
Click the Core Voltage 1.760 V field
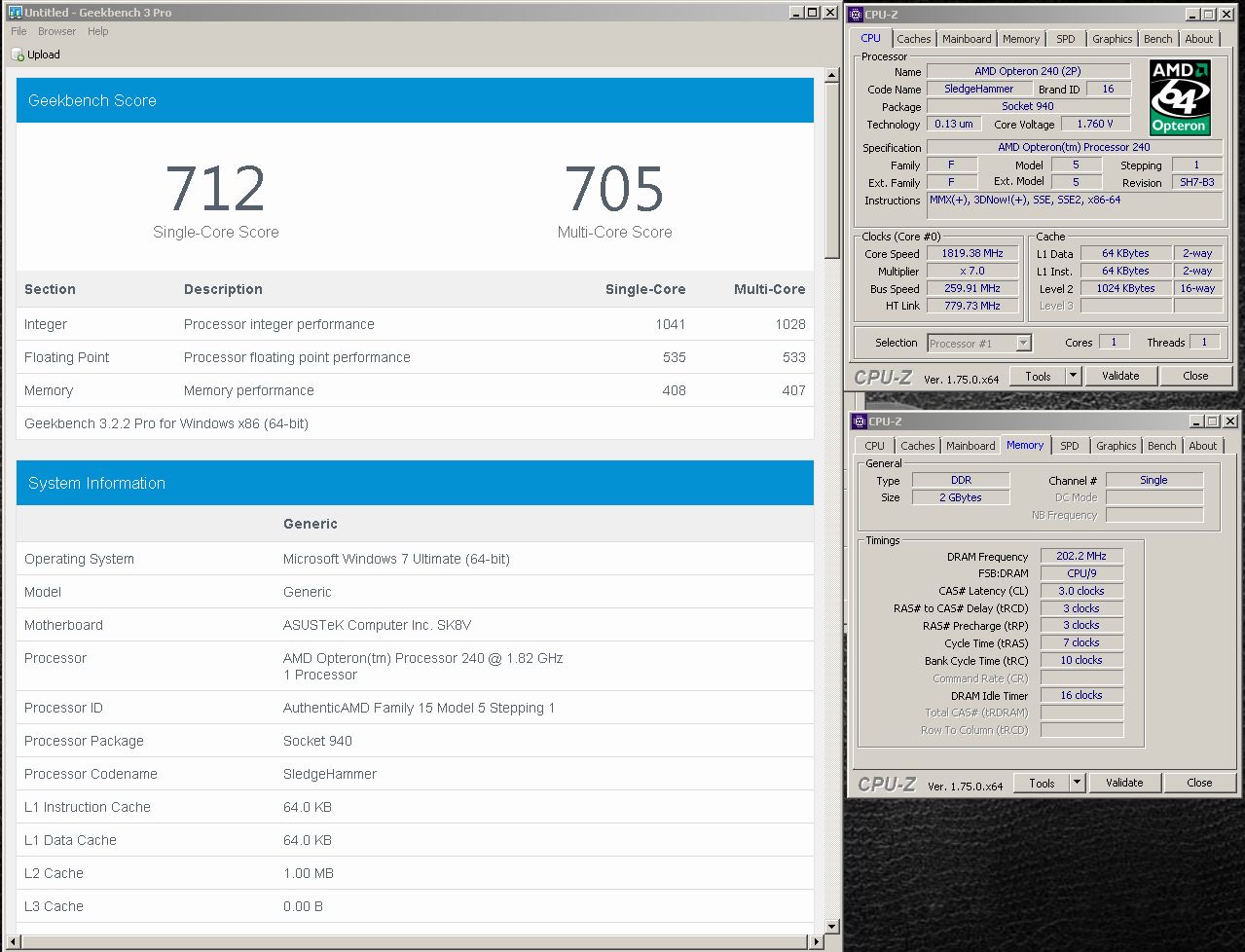click(1094, 125)
